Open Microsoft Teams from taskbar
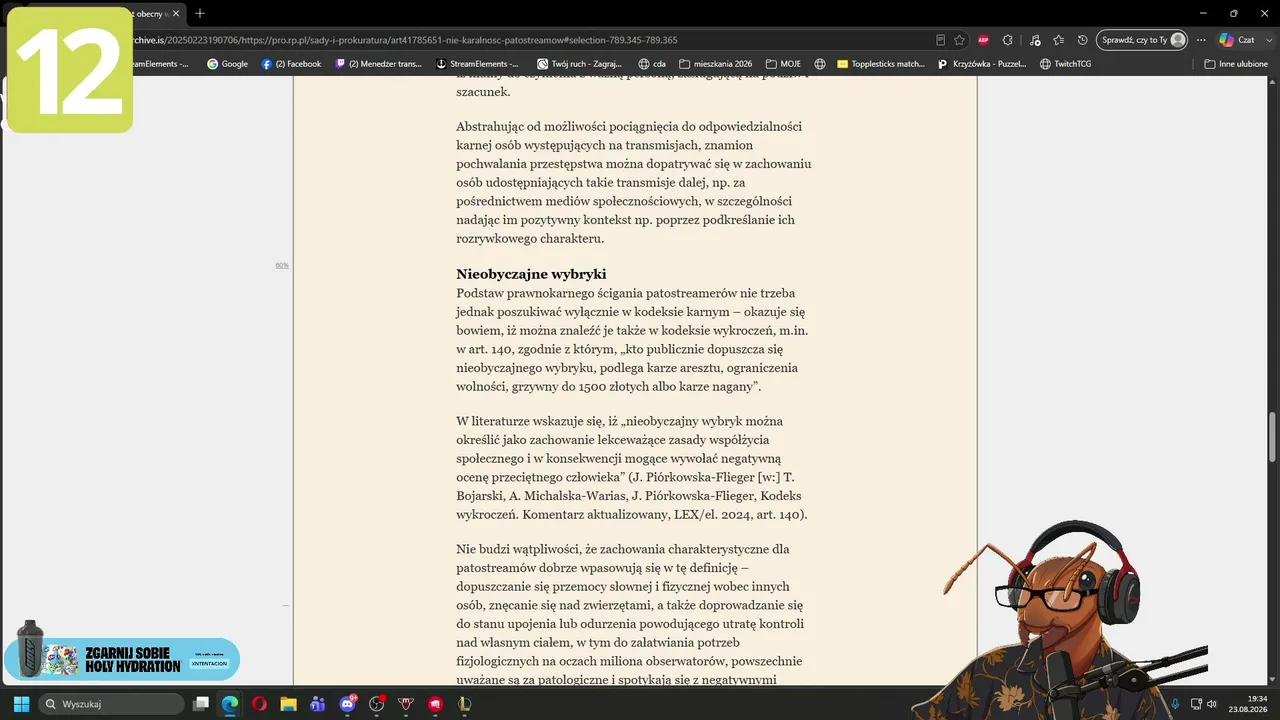Viewport: 1280px width, 720px height. click(318, 704)
